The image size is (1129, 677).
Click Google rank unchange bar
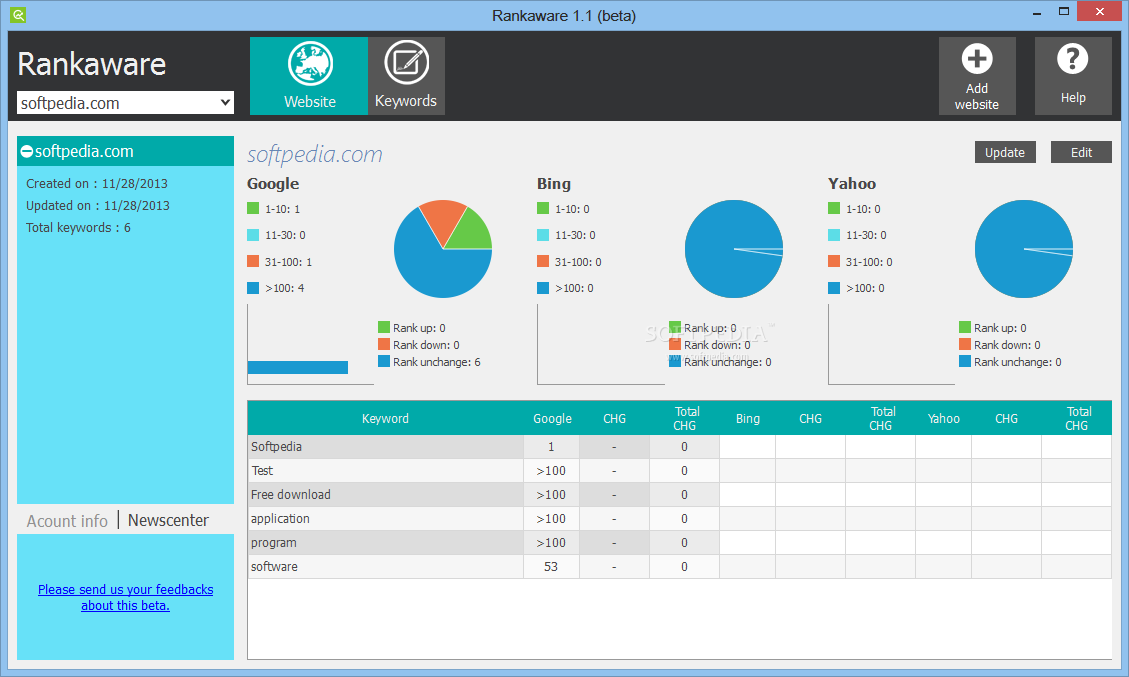[297, 367]
